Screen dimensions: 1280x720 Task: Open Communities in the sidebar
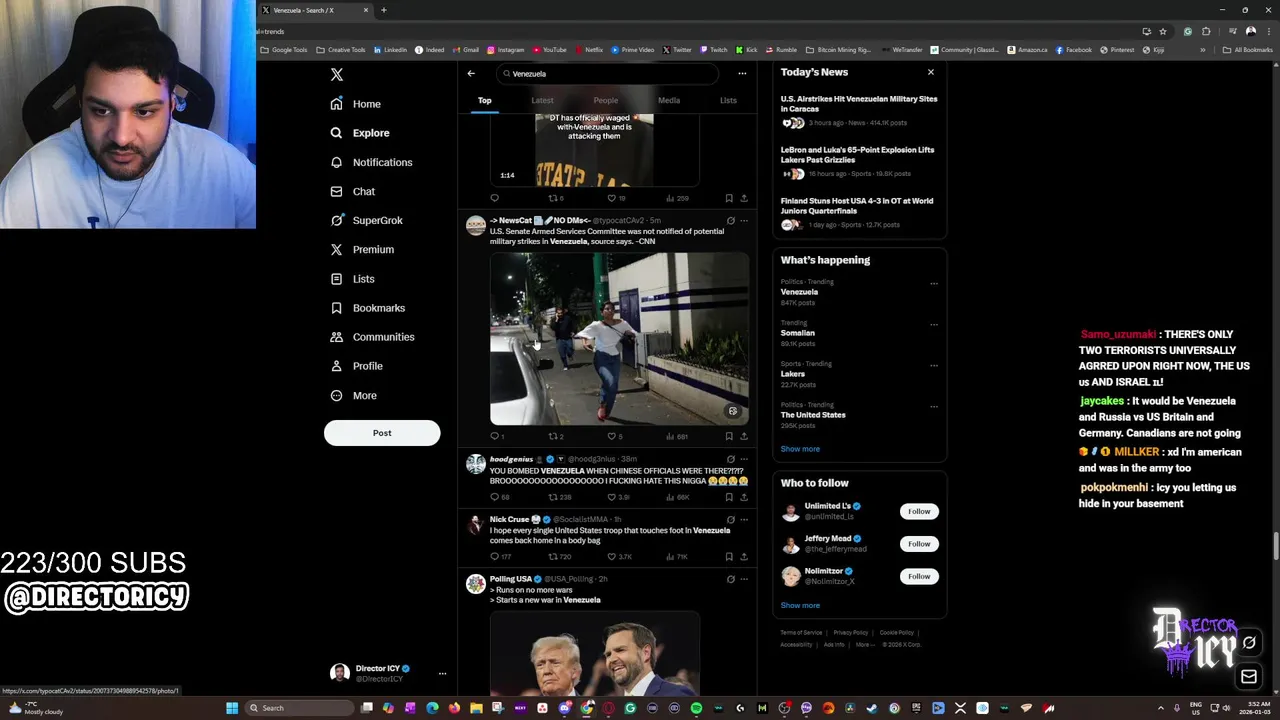pos(372,337)
